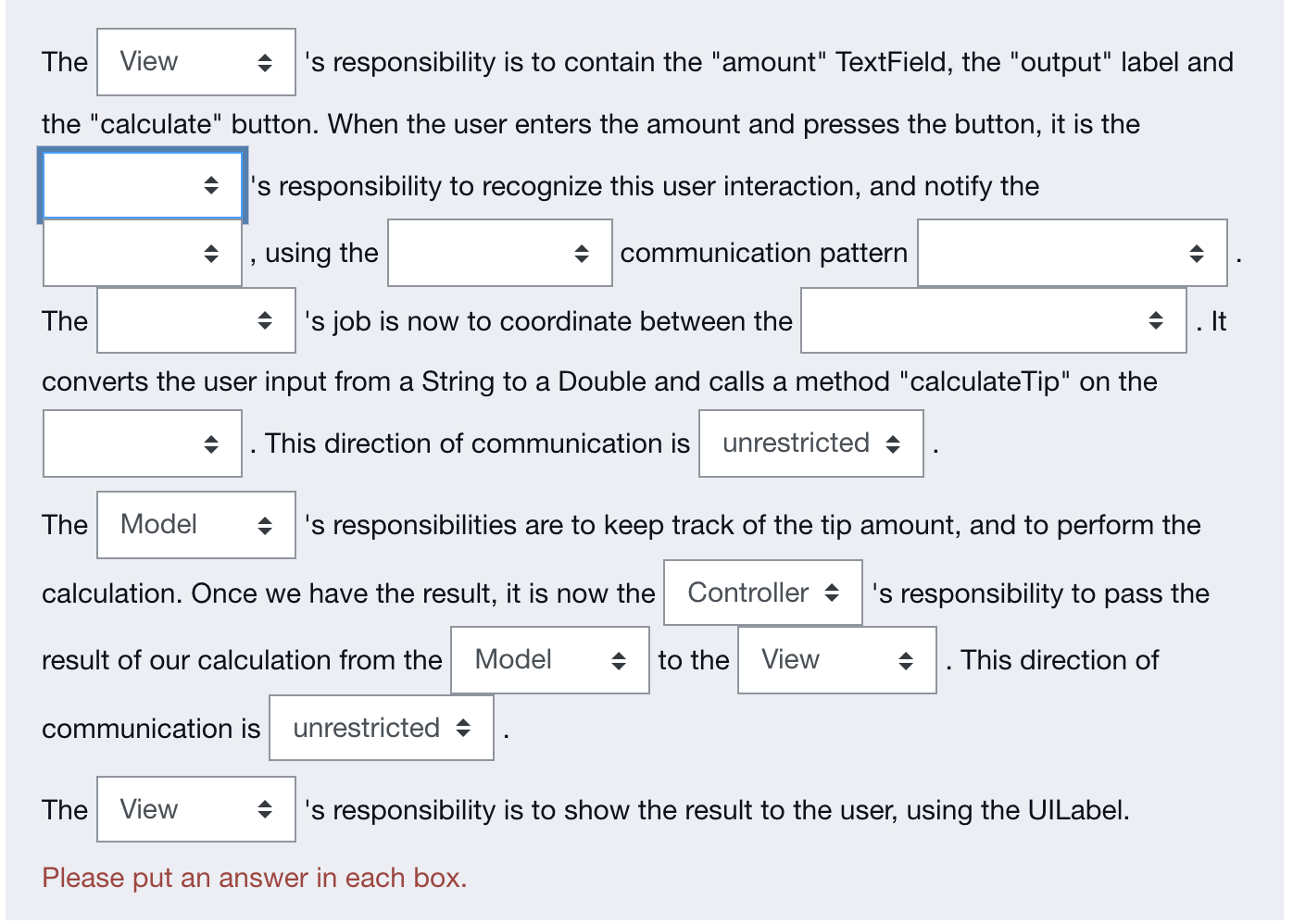Open the wide empty dropdown after "communication pattern"

click(x=1073, y=253)
